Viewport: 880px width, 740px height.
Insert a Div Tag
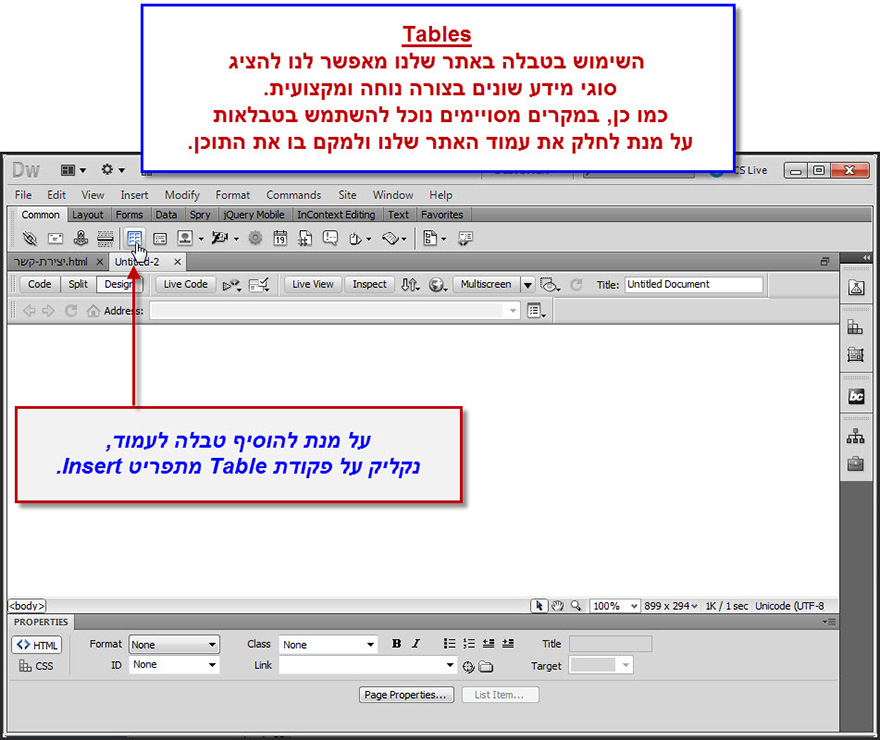point(160,239)
